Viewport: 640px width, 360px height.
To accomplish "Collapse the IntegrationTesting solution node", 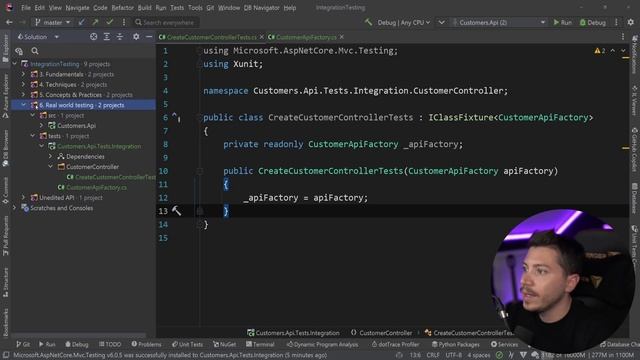I will (15, 64).
